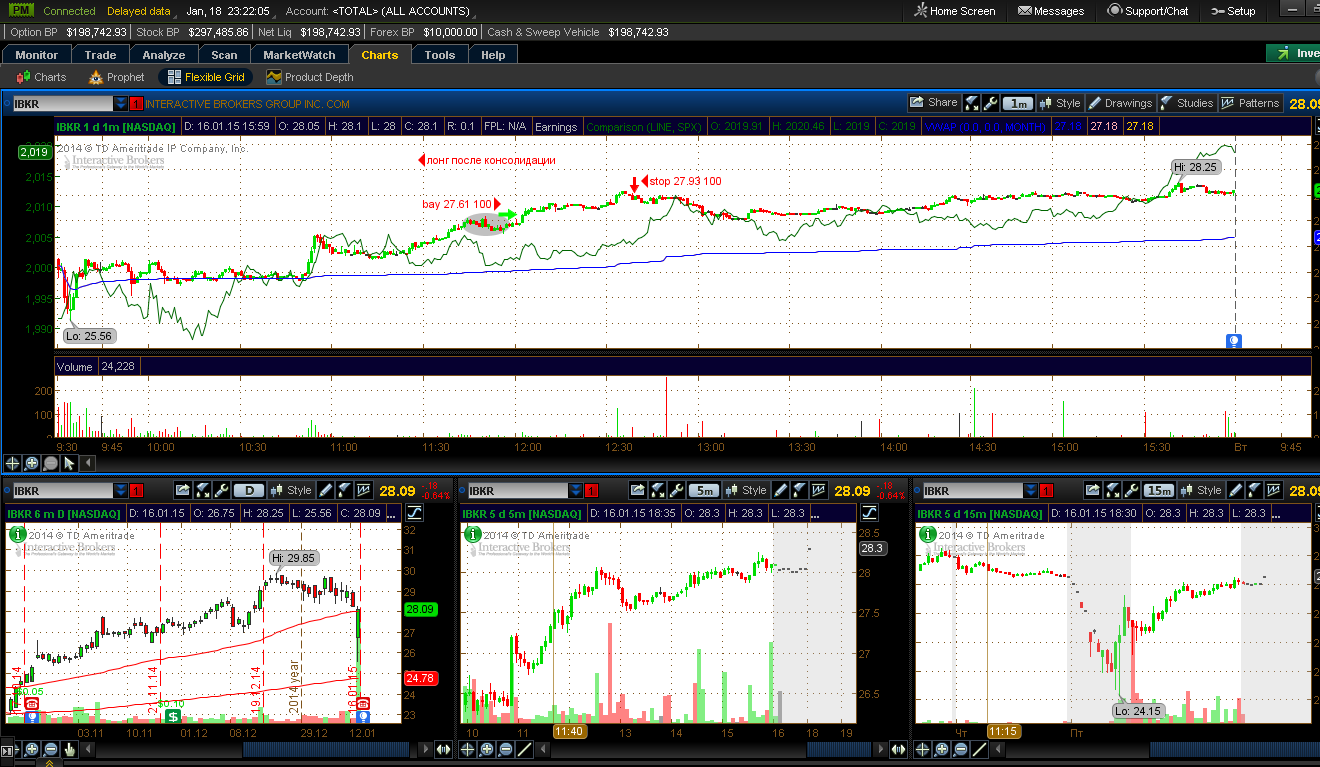Open Studies menu on main chart
The width and height of the screenshot is (1320, 767).
[1187, 103]
